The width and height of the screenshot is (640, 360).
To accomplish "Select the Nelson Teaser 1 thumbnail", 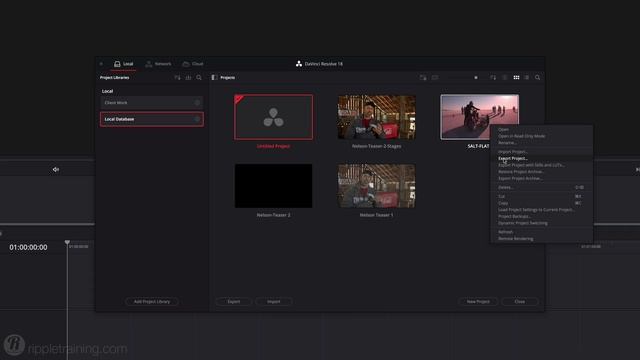I will point(376,186).
